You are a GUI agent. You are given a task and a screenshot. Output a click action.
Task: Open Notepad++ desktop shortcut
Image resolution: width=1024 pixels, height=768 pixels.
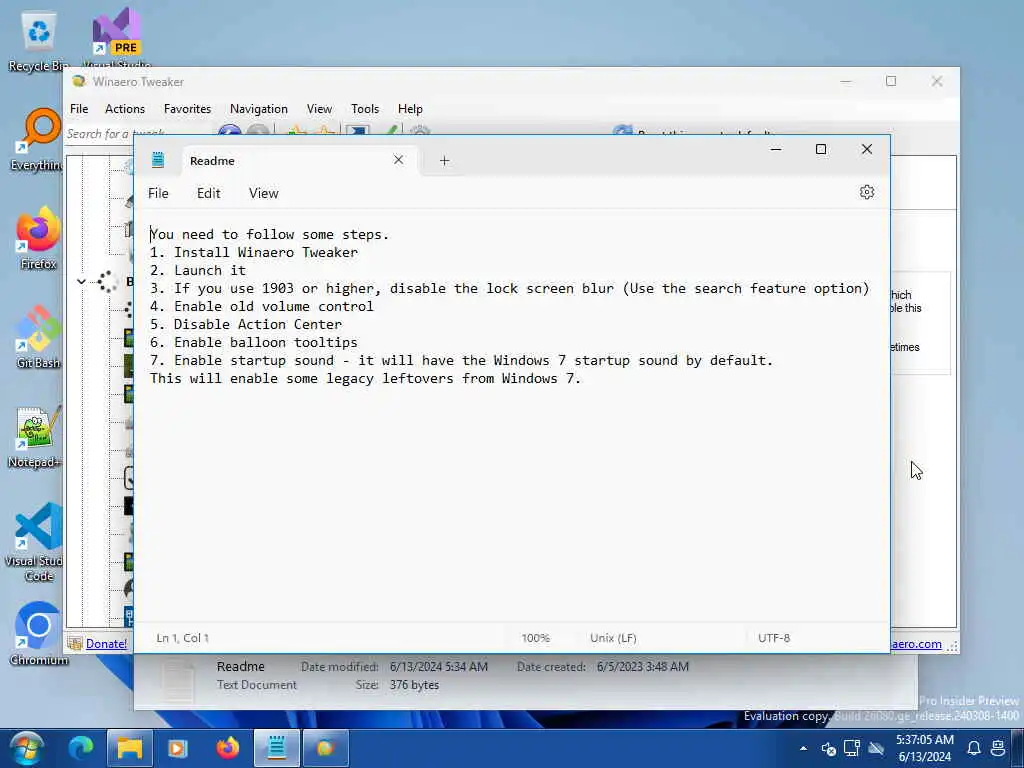[x=36, y=437]
